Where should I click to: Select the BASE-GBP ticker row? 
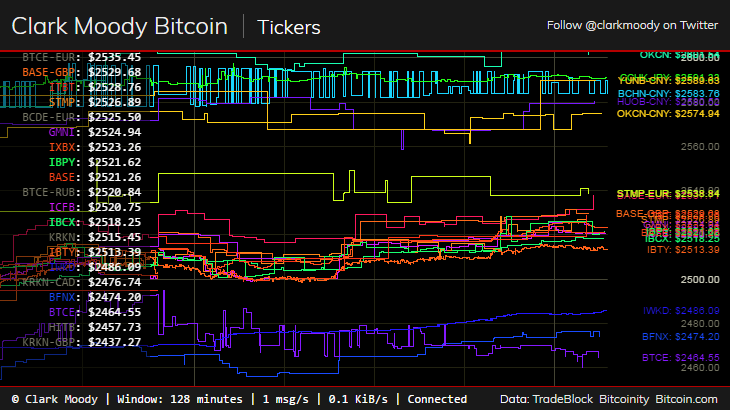(81, 72)
